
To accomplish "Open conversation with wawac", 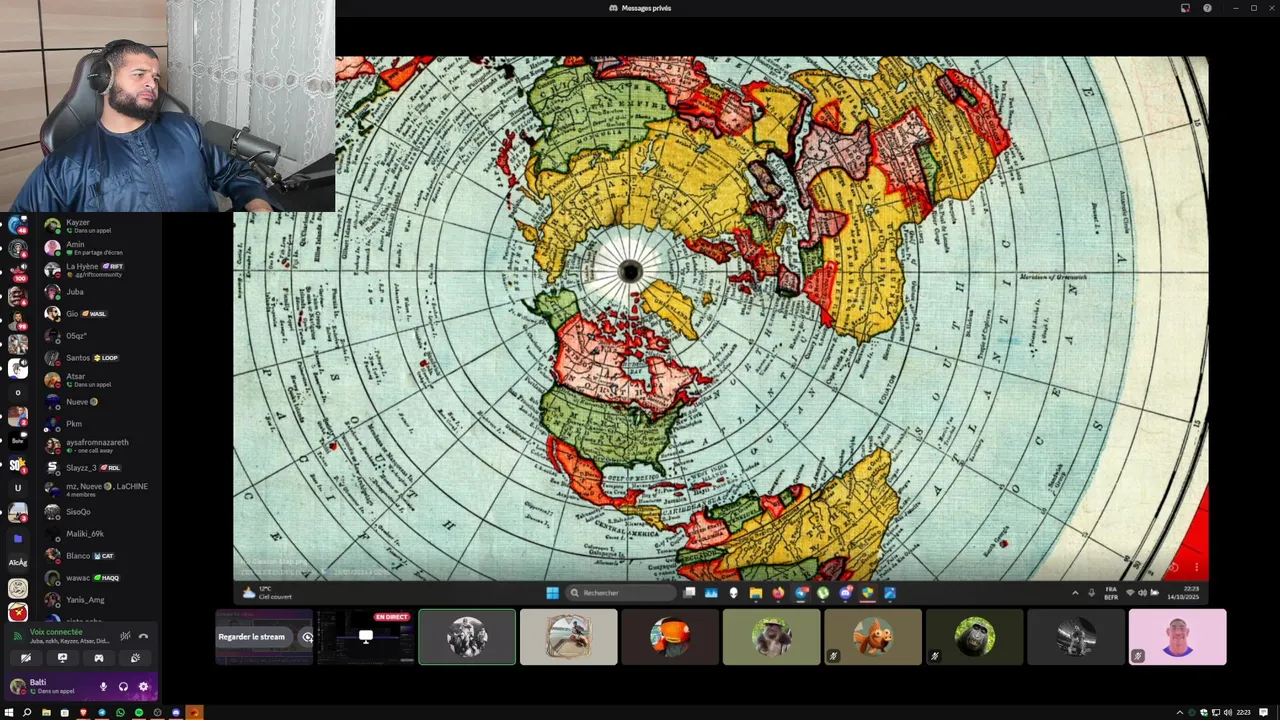I will tap(98, 578).
